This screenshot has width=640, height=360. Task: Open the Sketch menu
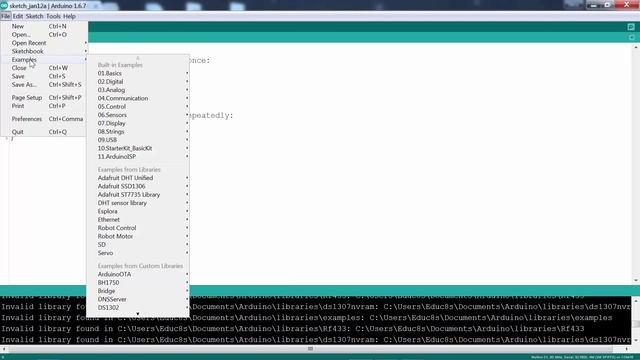pyautogui.click(x=34, y=16)
